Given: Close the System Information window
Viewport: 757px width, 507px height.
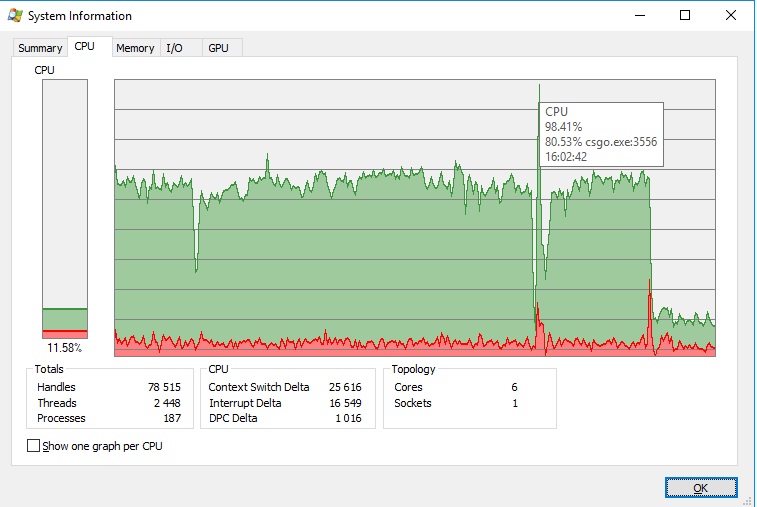Looking at the screenshot, I should (x=731, y=15).
